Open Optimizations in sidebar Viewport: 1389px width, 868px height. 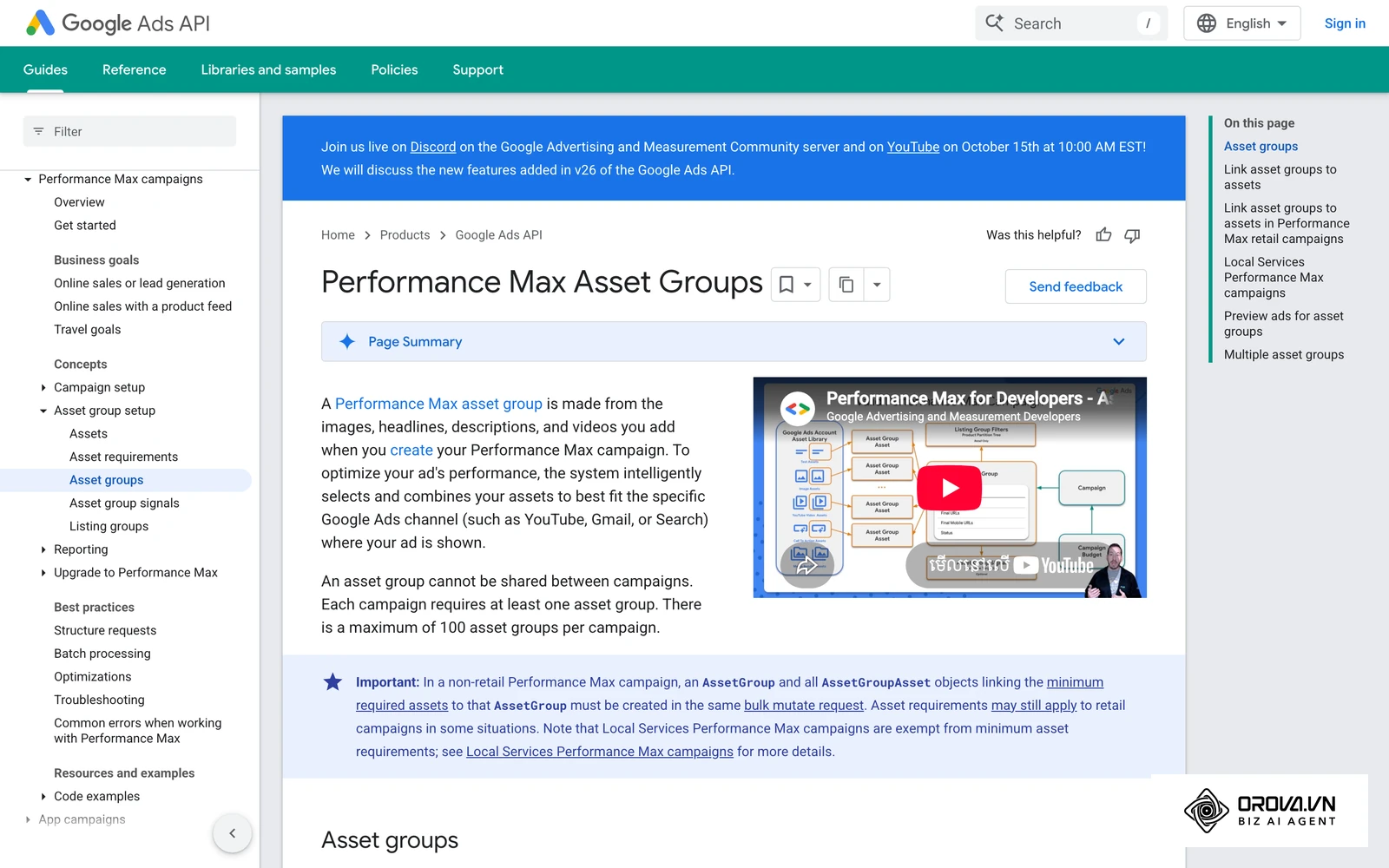click(93, 677)
